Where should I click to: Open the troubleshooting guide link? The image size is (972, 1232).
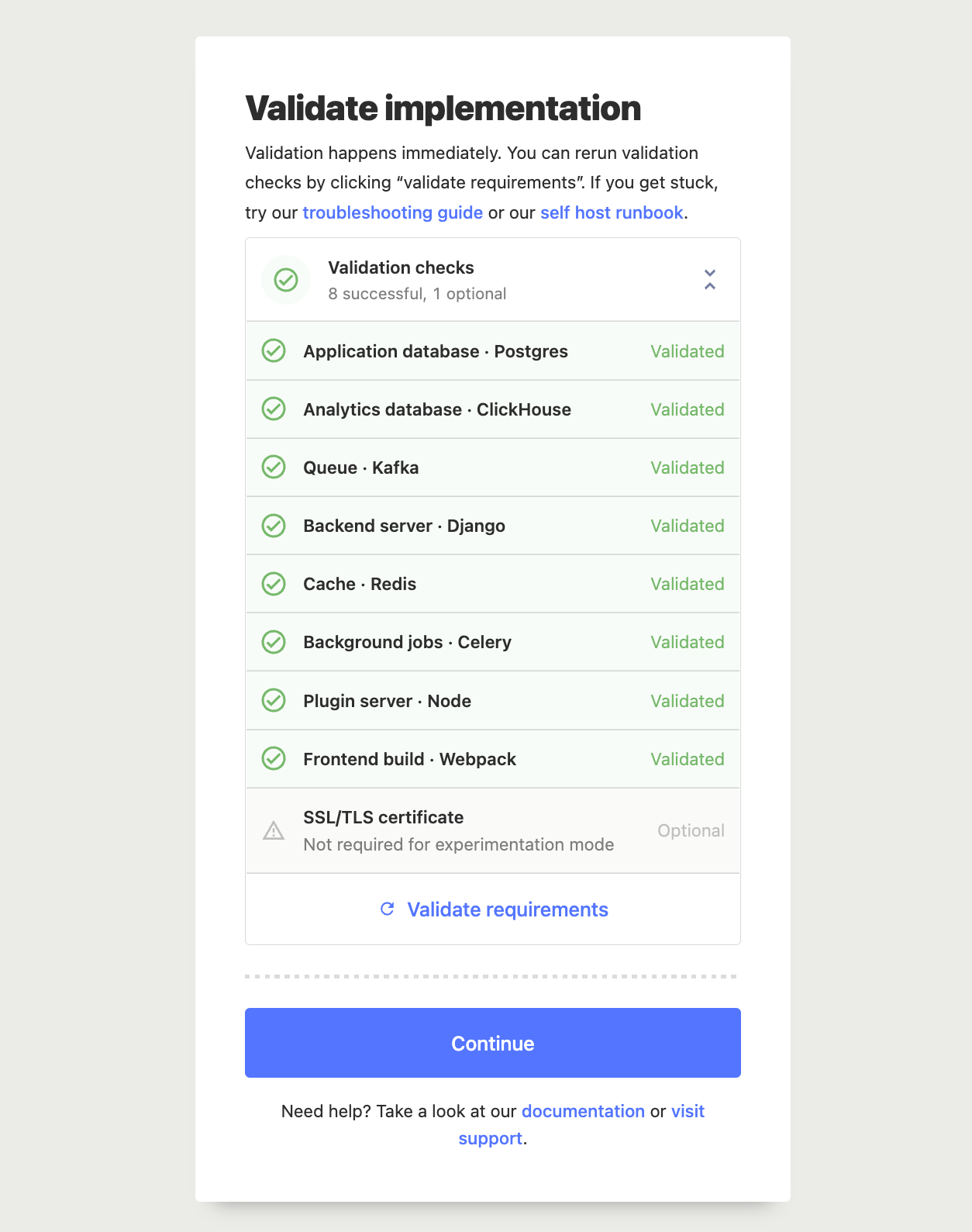coord(393,212)
